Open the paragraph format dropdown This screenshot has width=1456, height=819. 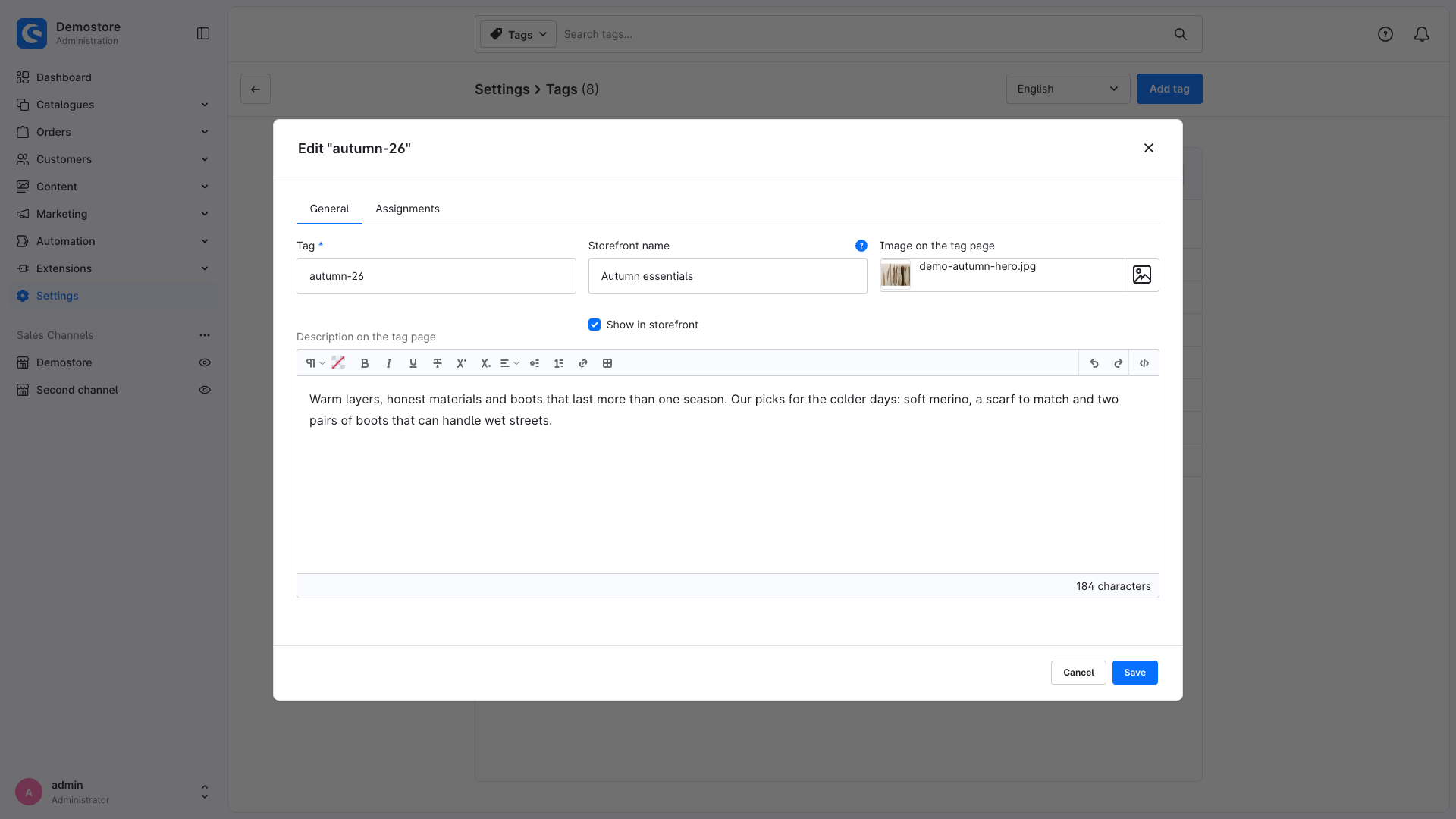[315, 363]
